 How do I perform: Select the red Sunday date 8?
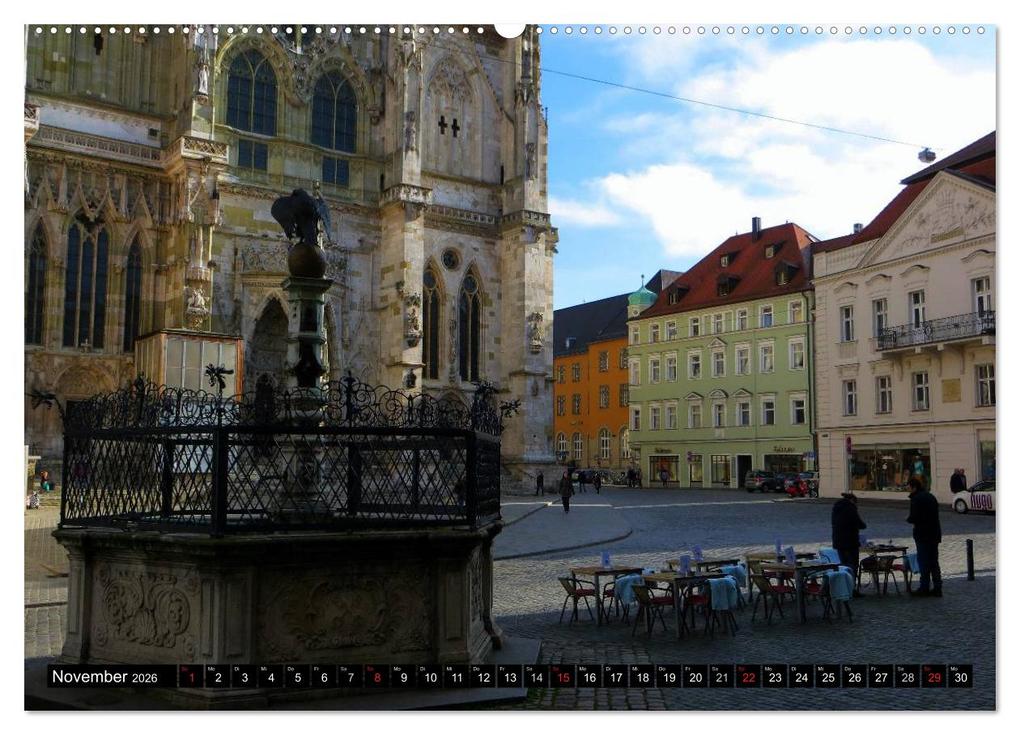click(377, 676)
